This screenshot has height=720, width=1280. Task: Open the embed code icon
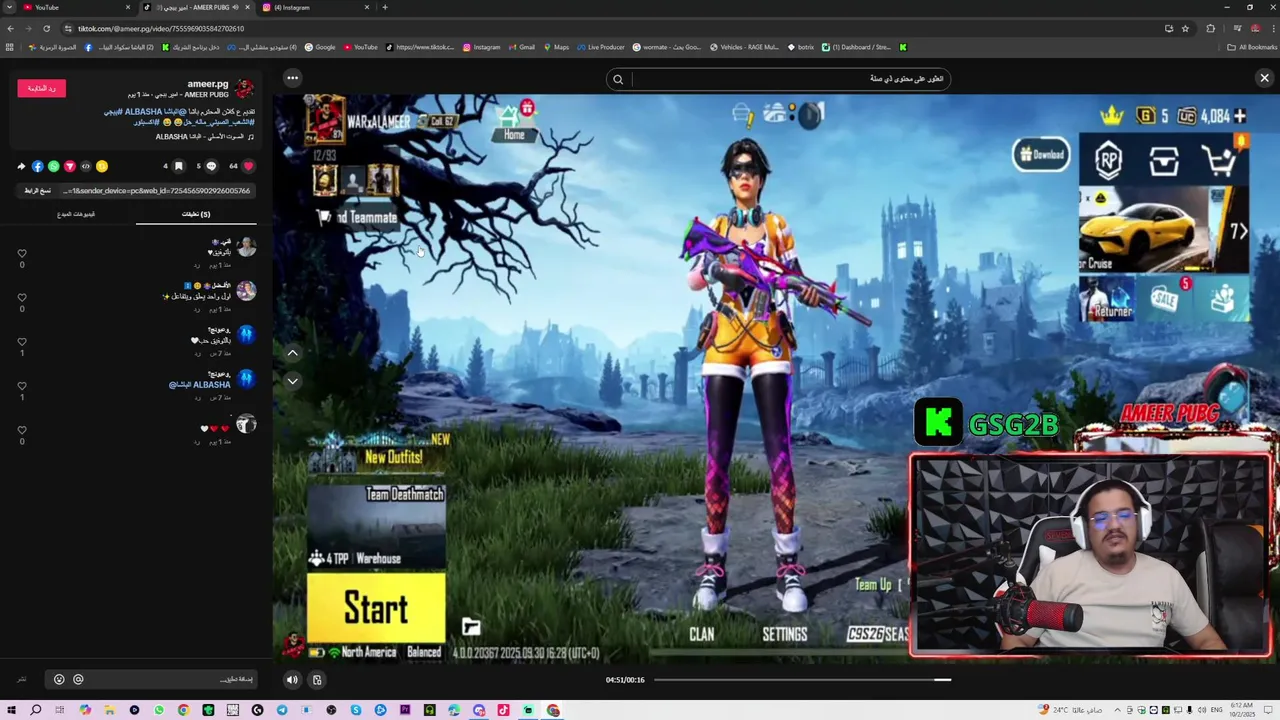click(85, 166)
